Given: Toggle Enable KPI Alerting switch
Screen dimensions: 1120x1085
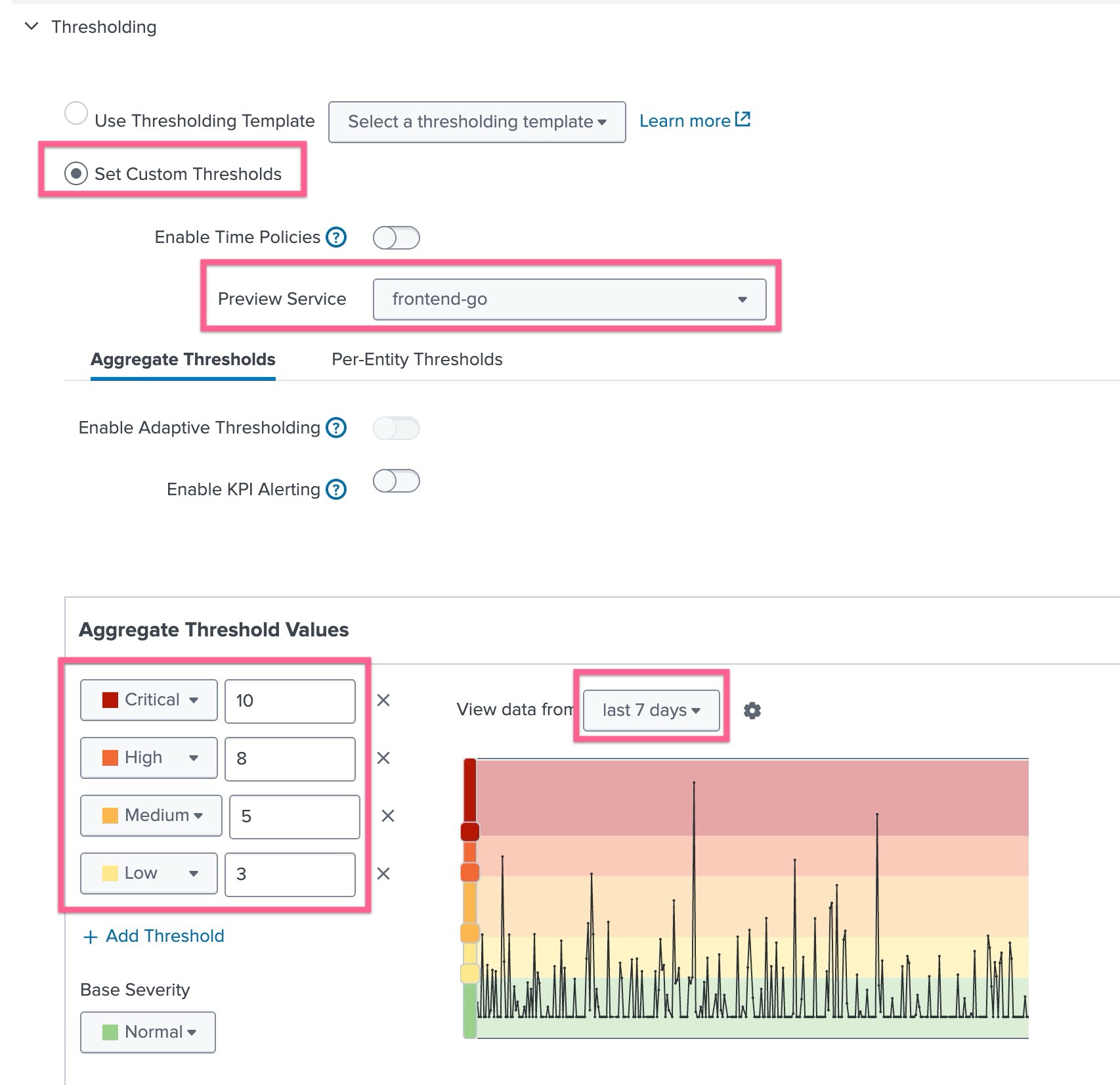Looking at the screenshot, I should (x=396, y=481).
